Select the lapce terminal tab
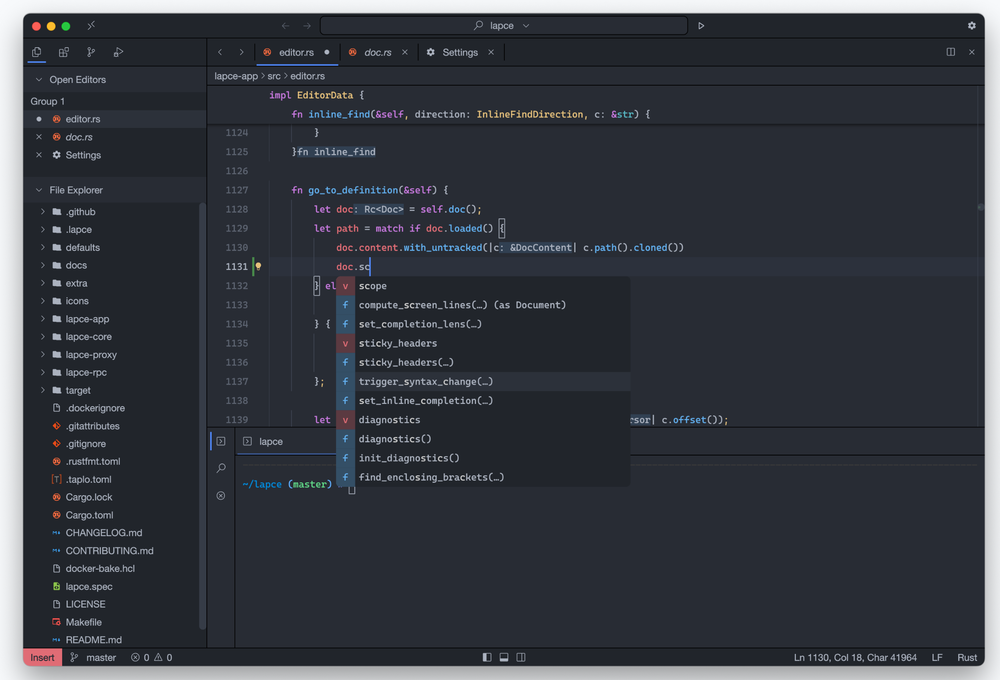The height and width of the screenshot is (680, 1000). [270, 441]
